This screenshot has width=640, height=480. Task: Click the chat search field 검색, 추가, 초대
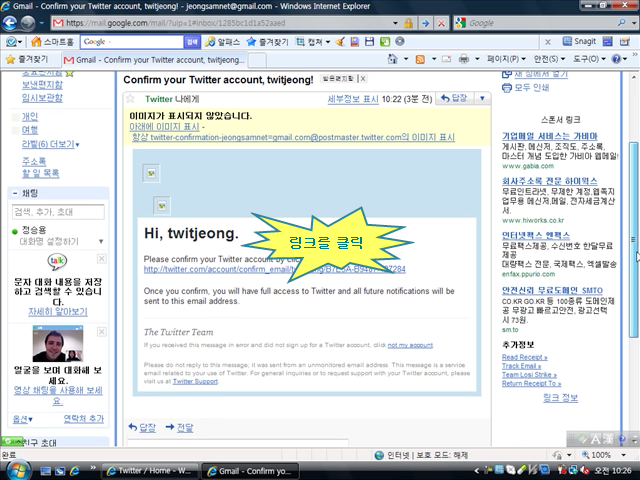point(58,212)
